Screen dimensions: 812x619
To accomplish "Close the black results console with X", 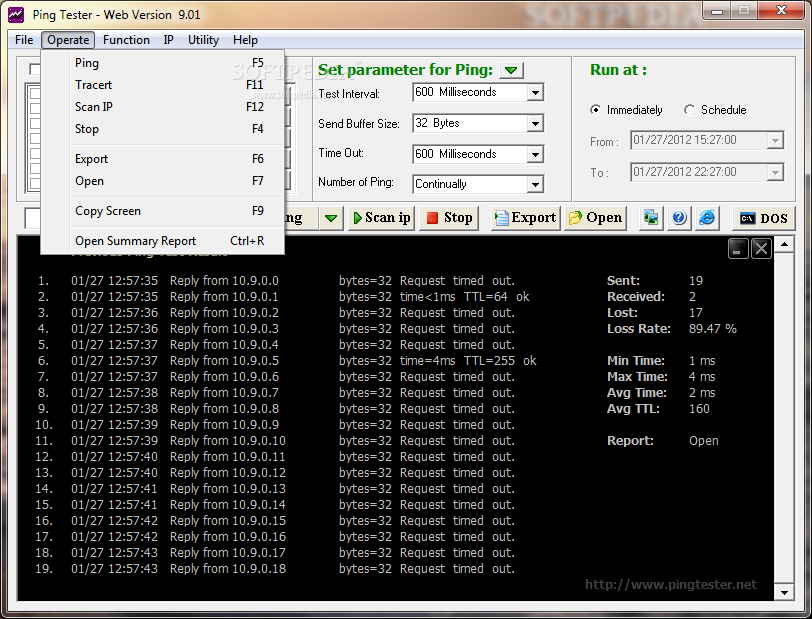I will (761, 249).
